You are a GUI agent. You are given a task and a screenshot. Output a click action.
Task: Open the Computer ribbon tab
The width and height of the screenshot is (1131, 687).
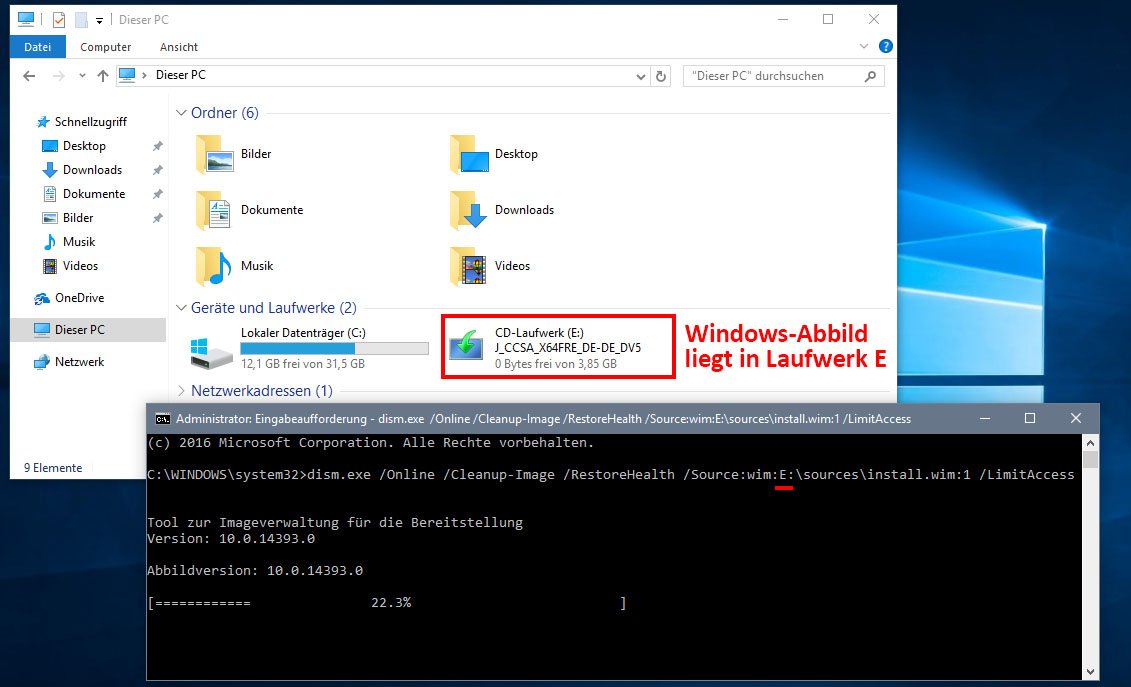pyautogui.click(x=106, y=47)
